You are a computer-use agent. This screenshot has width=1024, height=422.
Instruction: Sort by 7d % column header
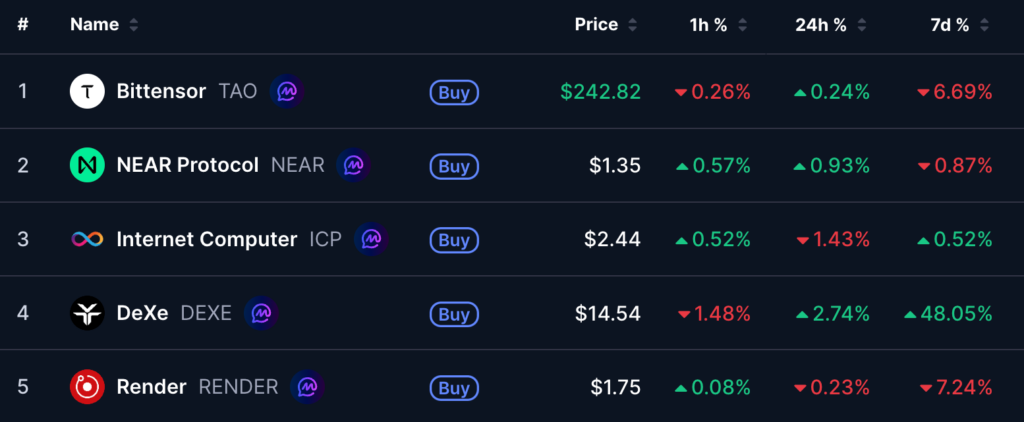tap(949, 25)
